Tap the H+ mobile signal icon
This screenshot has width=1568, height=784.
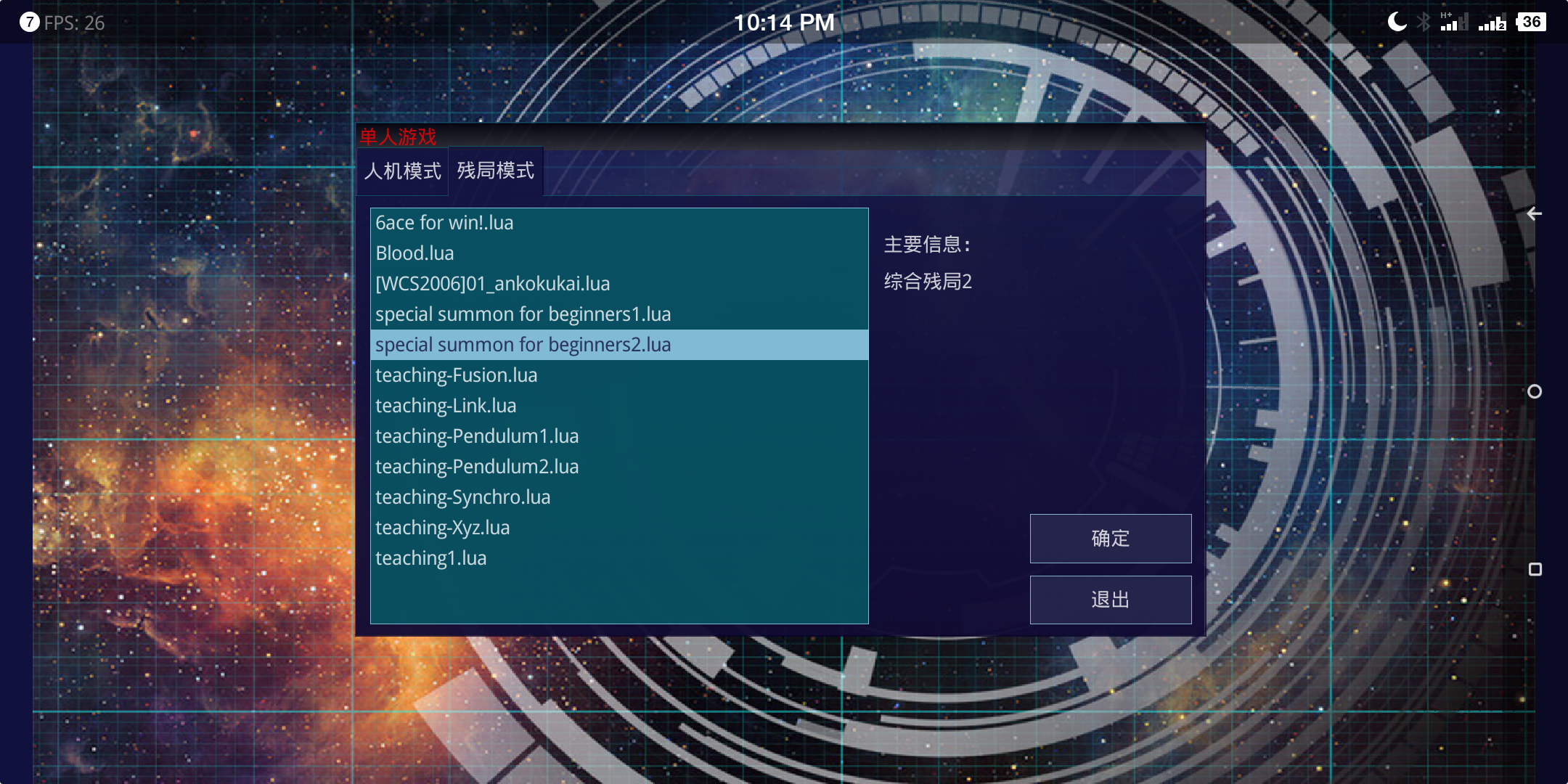[1453, 22]
